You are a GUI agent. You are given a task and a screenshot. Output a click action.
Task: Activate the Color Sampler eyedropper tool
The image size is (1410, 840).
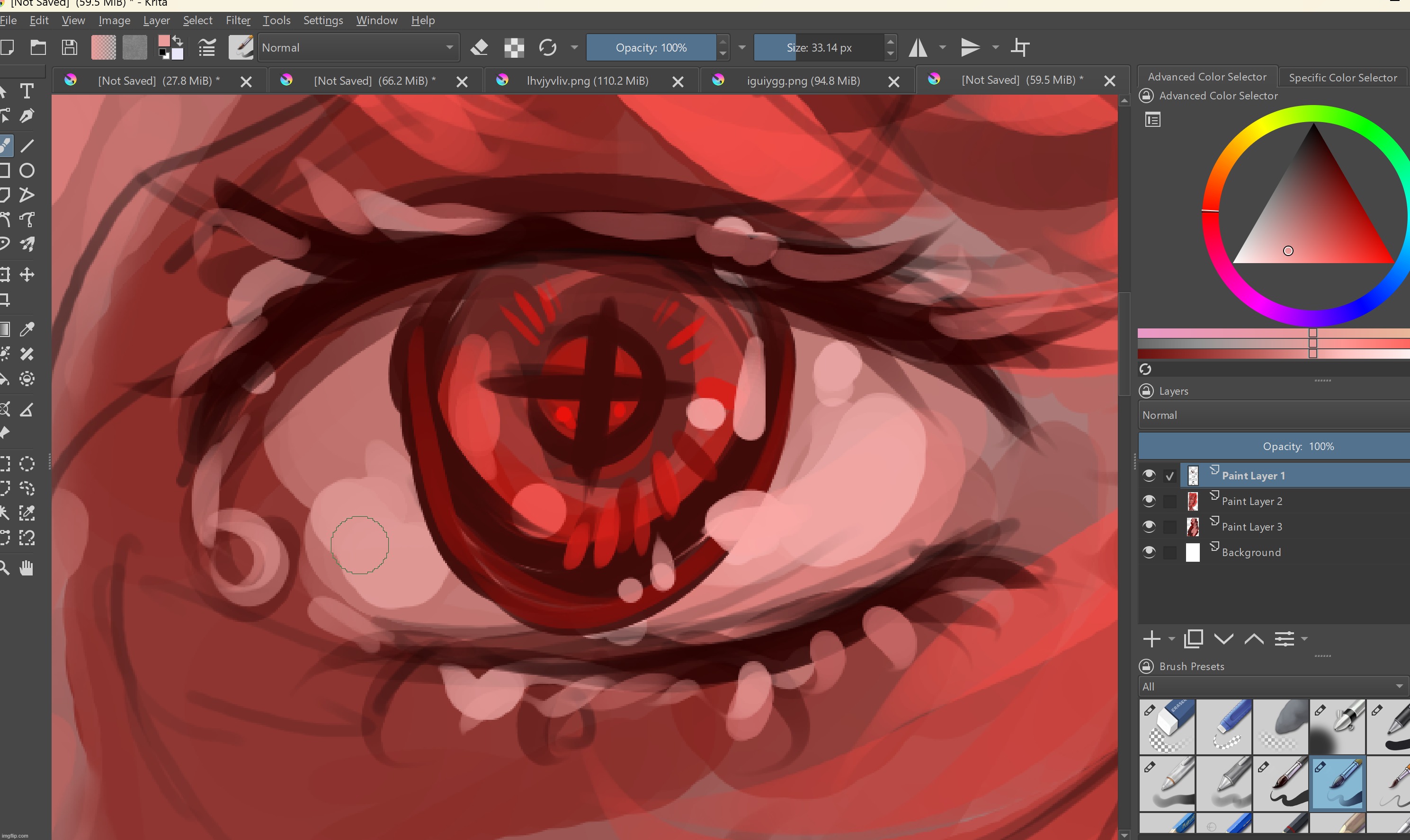click(x=27, y=329)
